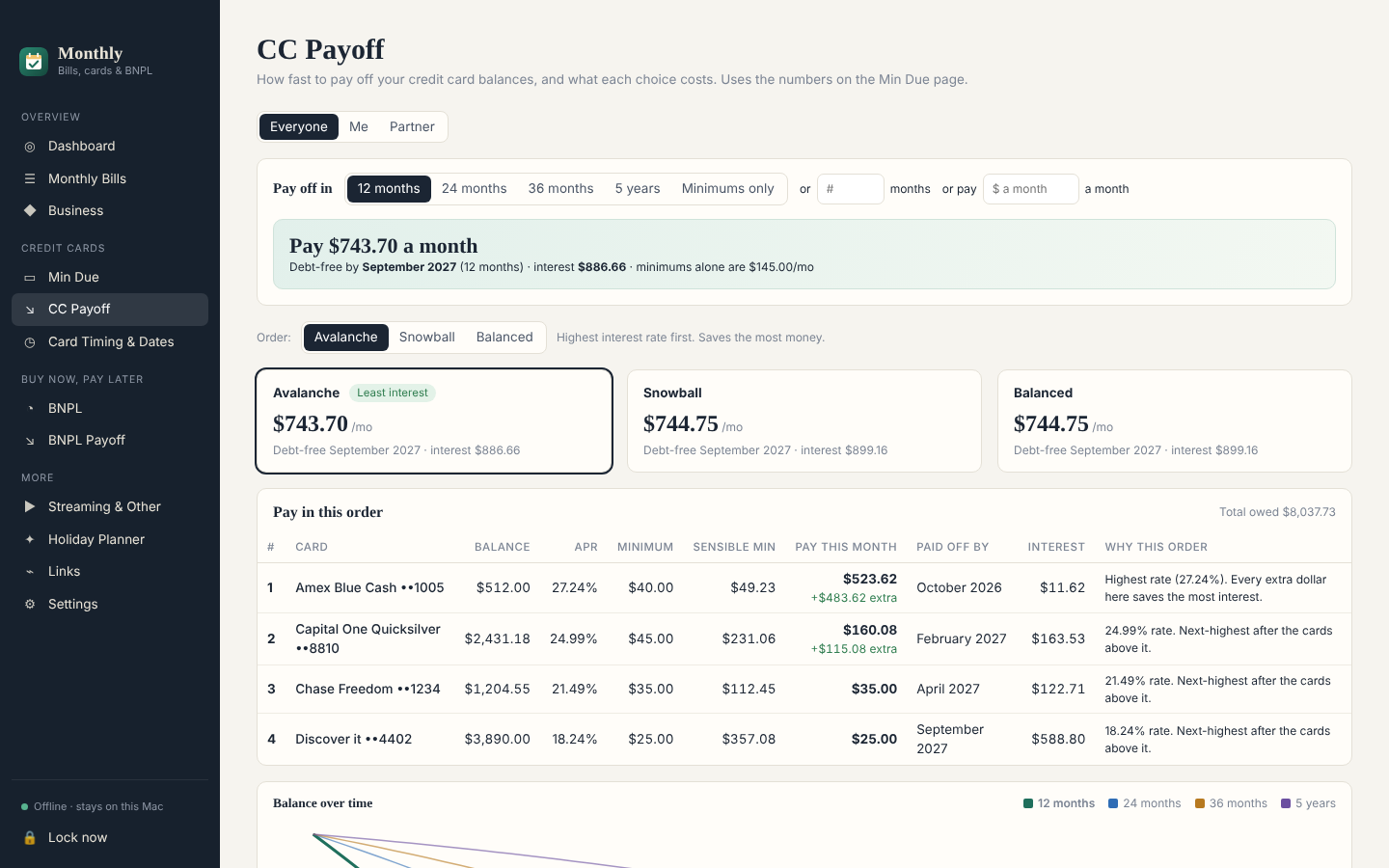This screenshot has width=1389, height=868.
Task: Click the purple 5 years legend swatch
Action: (x=1286, y=803)
